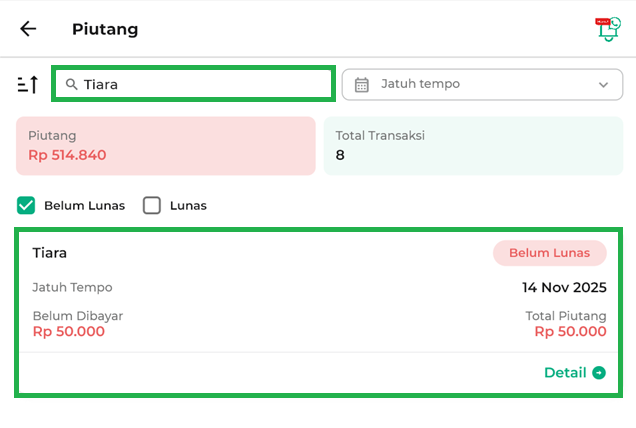The width and height of the screenshot is (636, 428).
Task: Go back using the arrow icon
Action: point(28,29)
